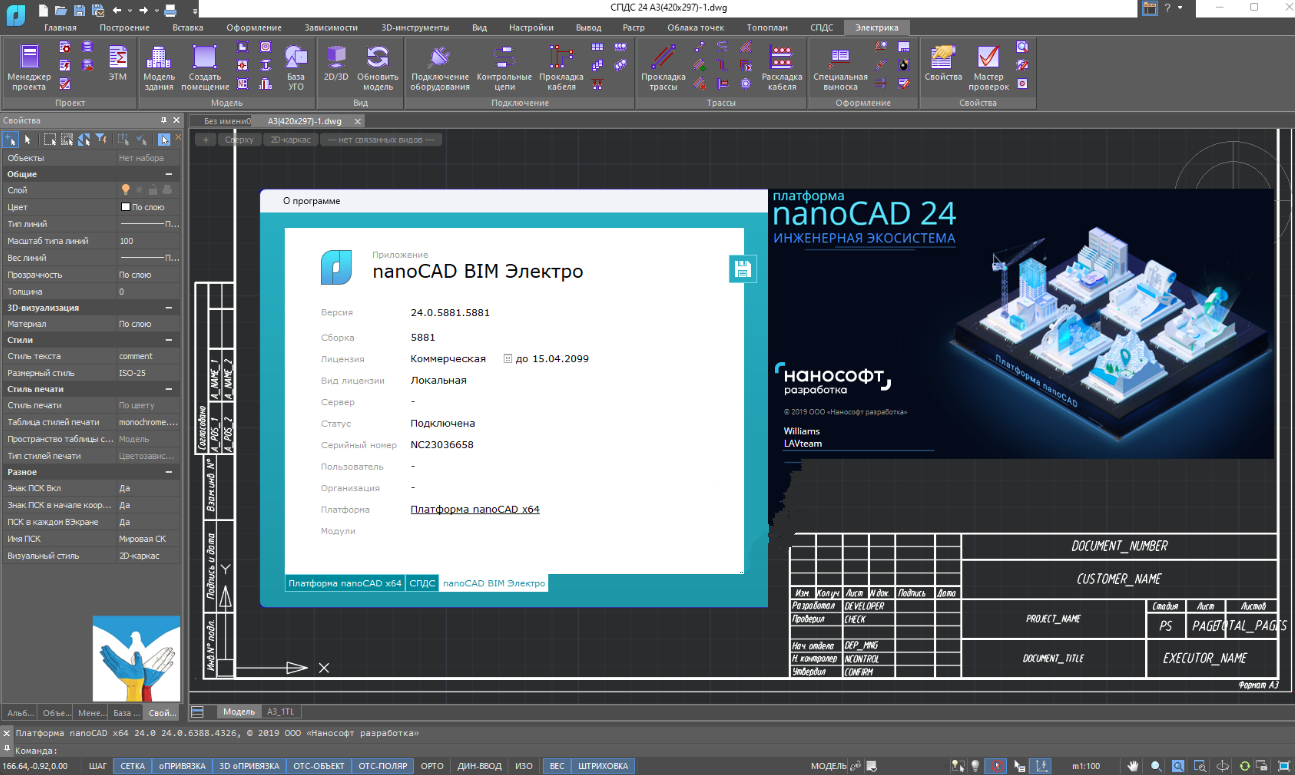The width and height of the screenshot is (1295, 775).
Task: Switch to the СПДС ribbon tab
Action: [x=822, y=27]
